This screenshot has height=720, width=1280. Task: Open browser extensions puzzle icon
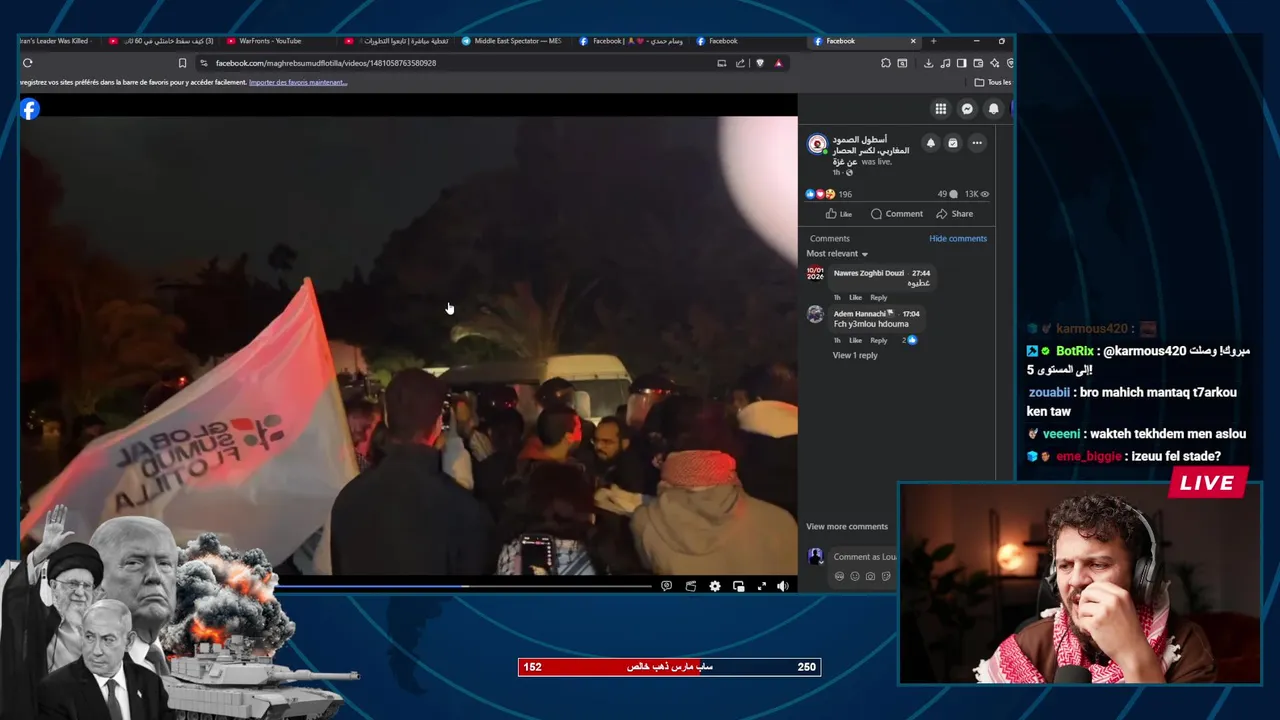(x=886, y=63)
